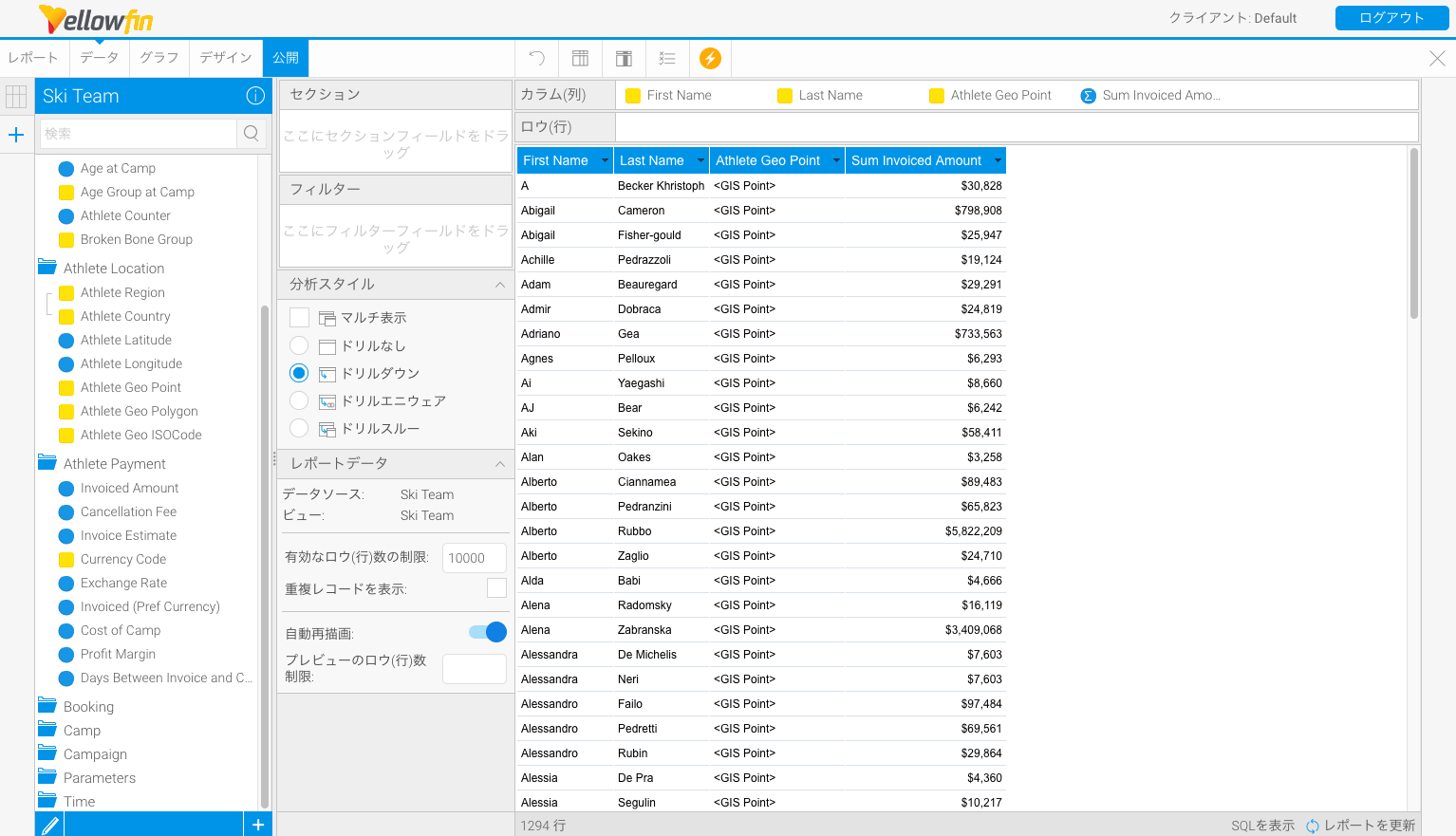Open the table column formatting icon
Screen dimensions: 1456x836
(580, 59)
